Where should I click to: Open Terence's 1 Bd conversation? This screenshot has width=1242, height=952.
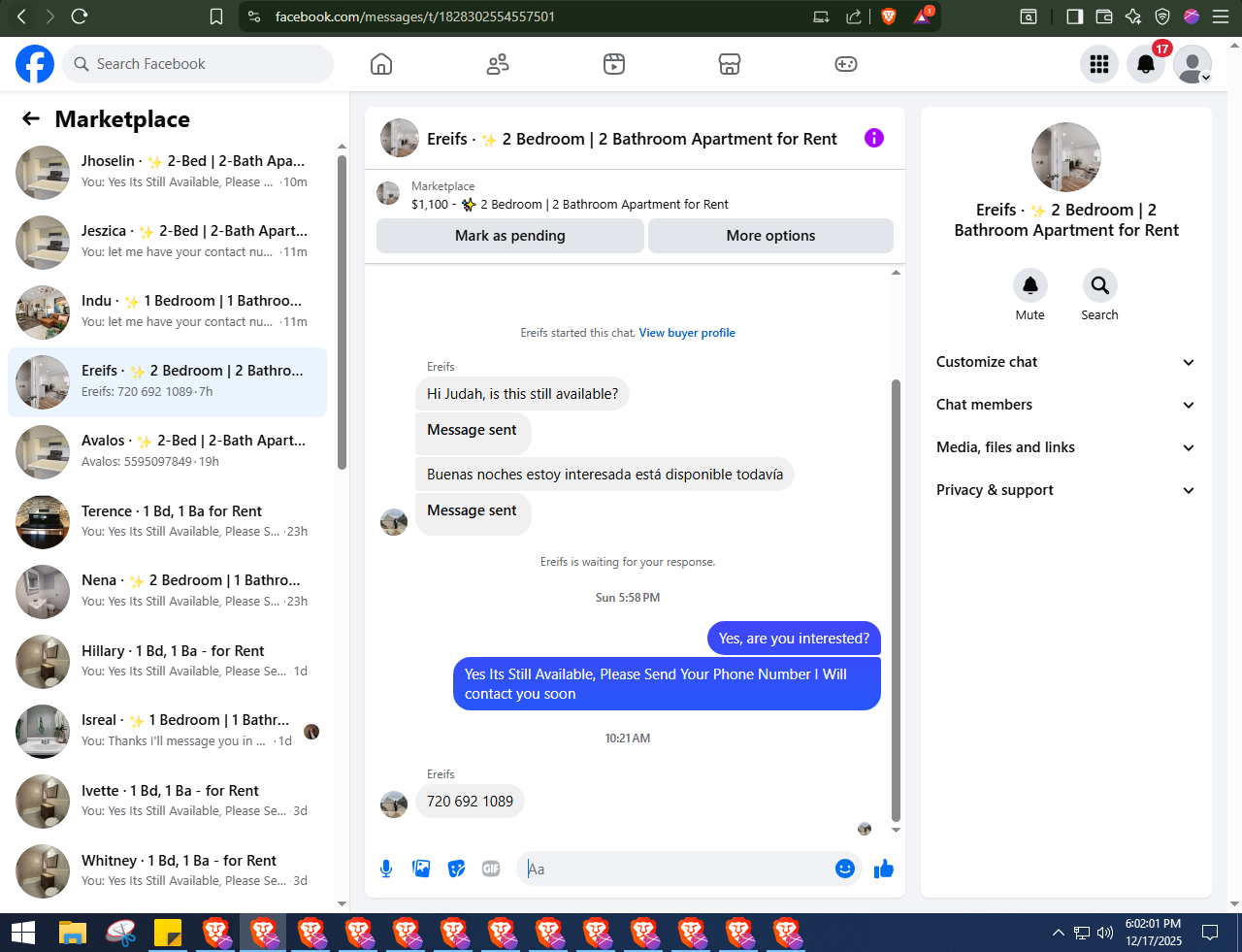pos(167,522)
